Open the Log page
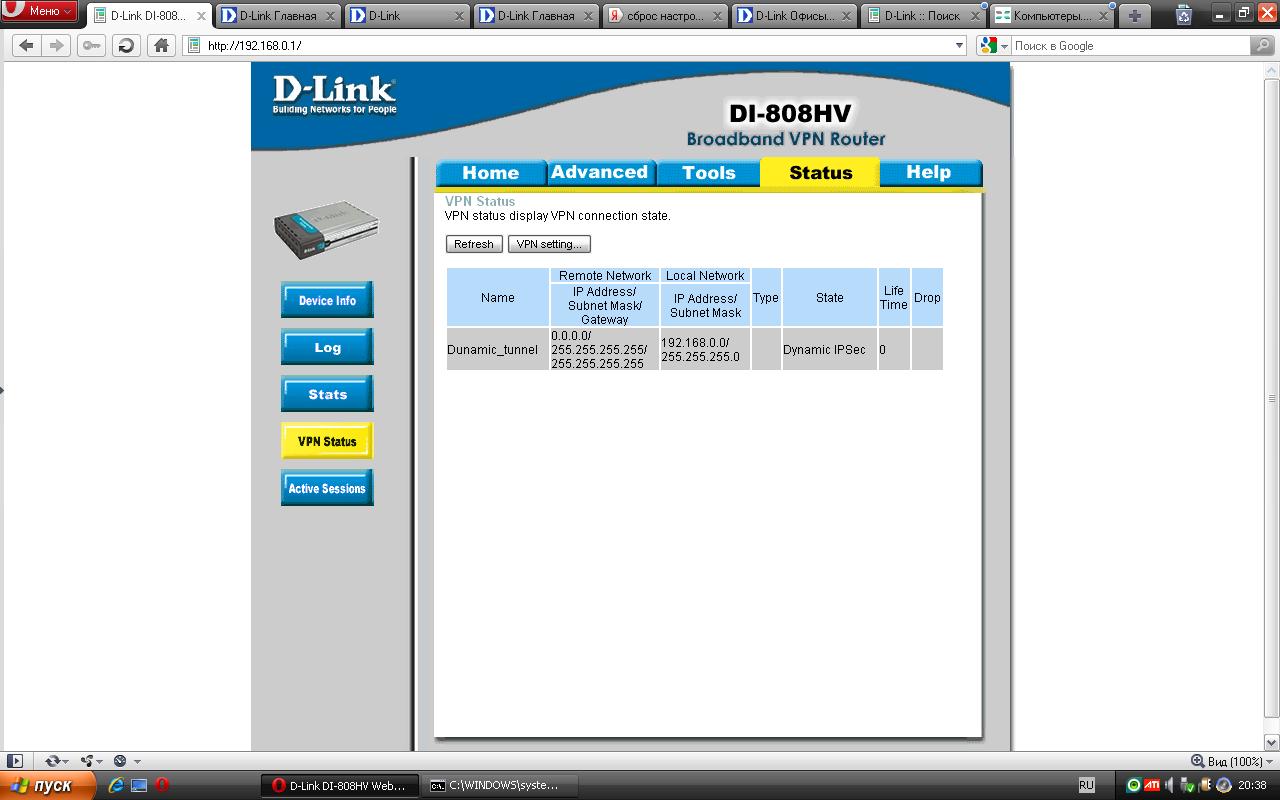This screenshot has width=1280, height=800. click(327, 347)
